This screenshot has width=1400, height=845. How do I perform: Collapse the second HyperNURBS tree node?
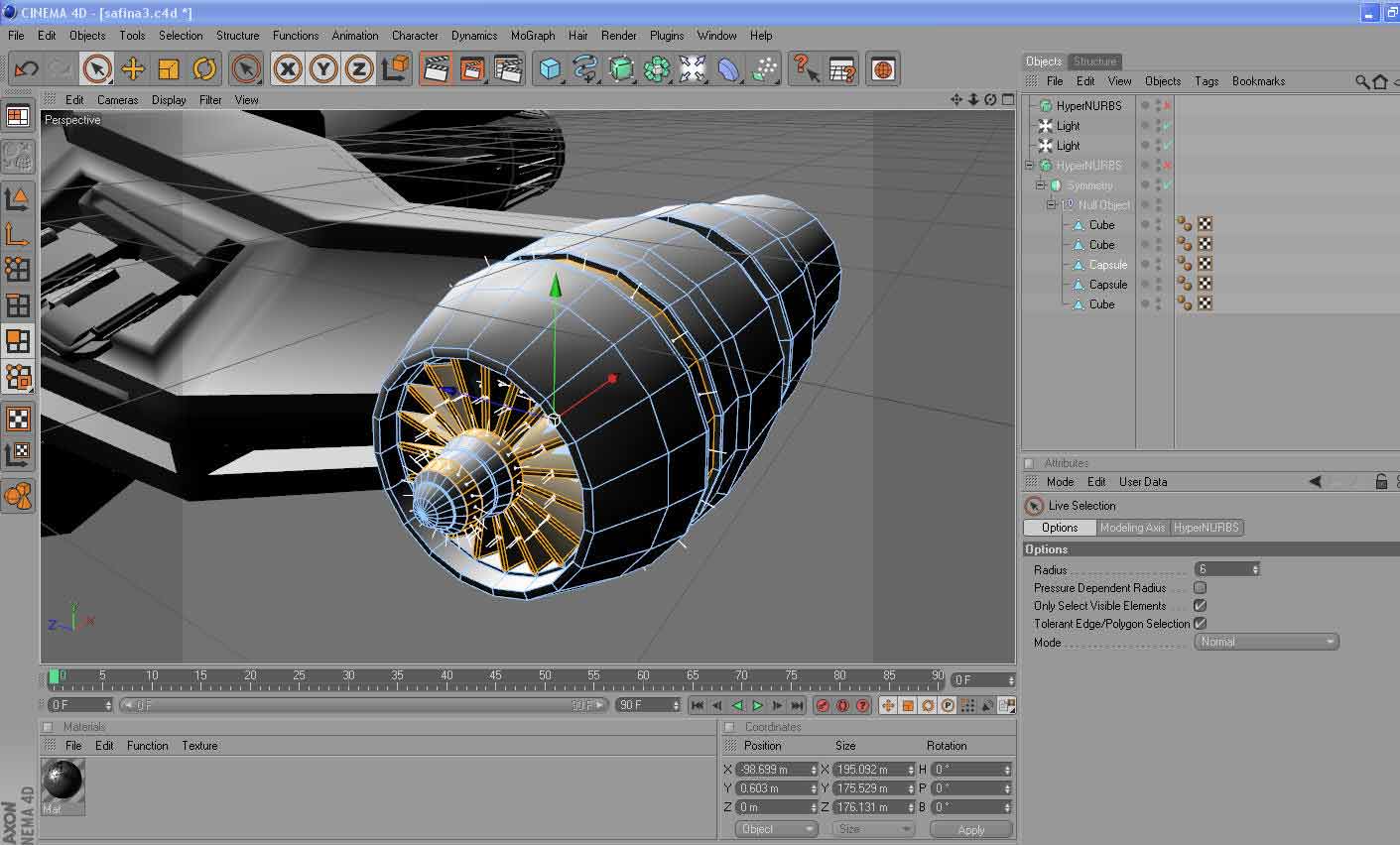(x=1029, y=166)
